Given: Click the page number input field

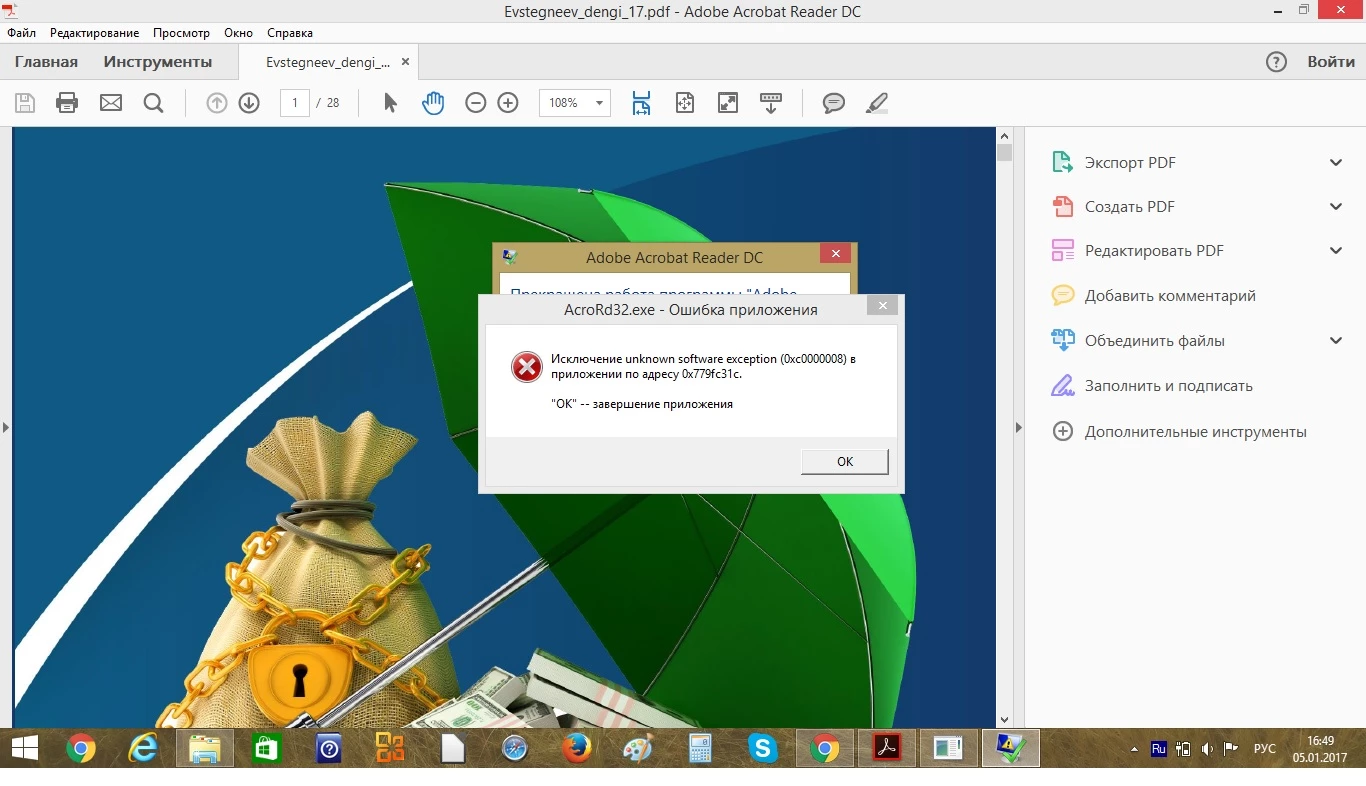Looking at the screenshot, I should click(294, 103).
